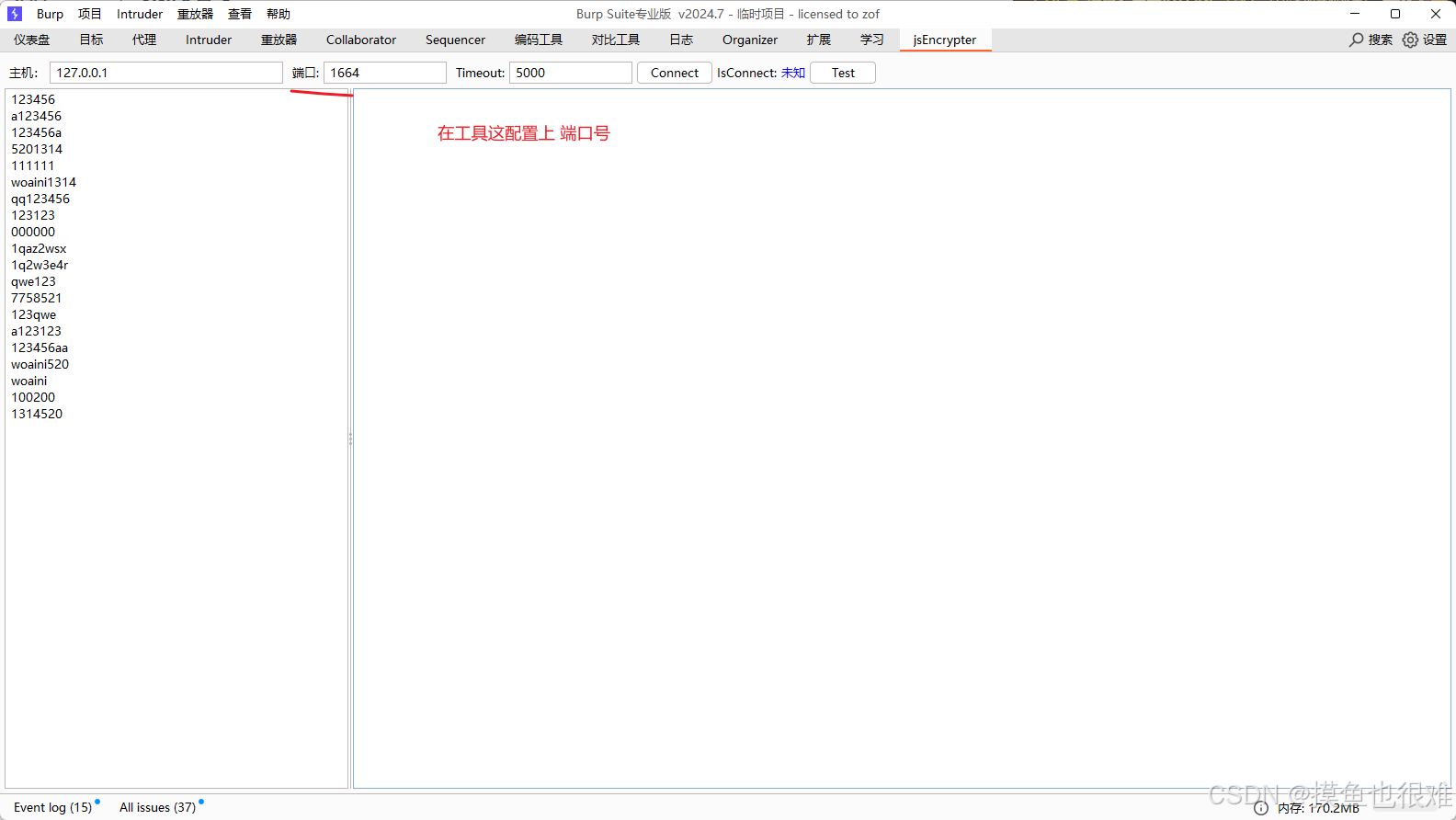Open the 帮助 menu
This screenshot has width=1456, height=820.
(x=279, y=14)
